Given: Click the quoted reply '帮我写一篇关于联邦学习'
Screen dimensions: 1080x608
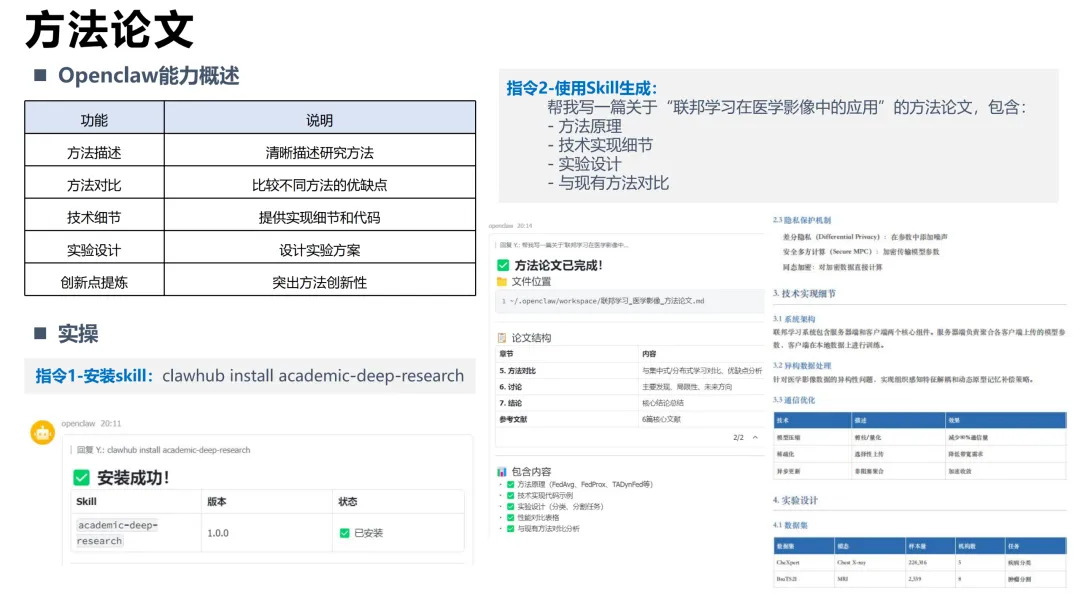Looking at the screenshot, I should point(563,244).
